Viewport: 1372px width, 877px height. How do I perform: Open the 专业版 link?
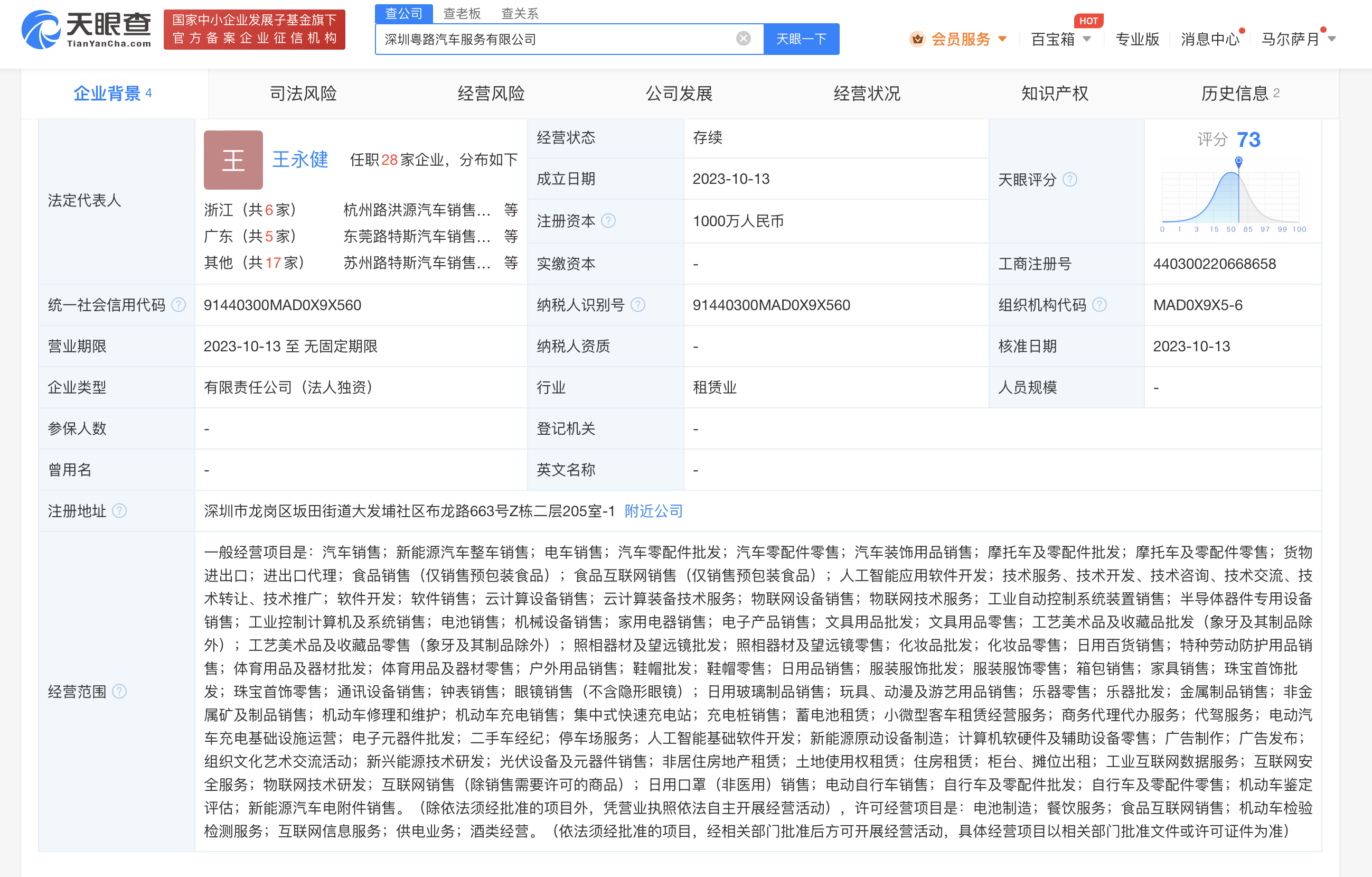(x=1137, y=39)
